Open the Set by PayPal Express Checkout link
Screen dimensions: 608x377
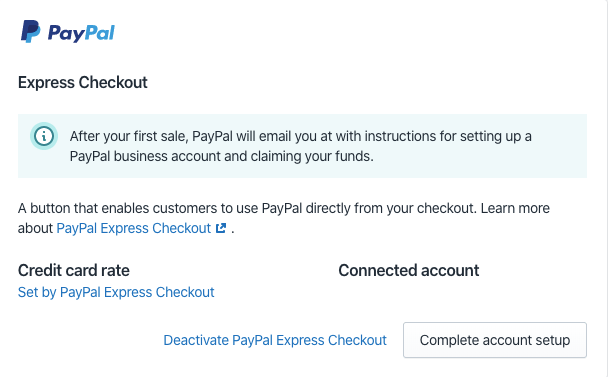(116, 292)
